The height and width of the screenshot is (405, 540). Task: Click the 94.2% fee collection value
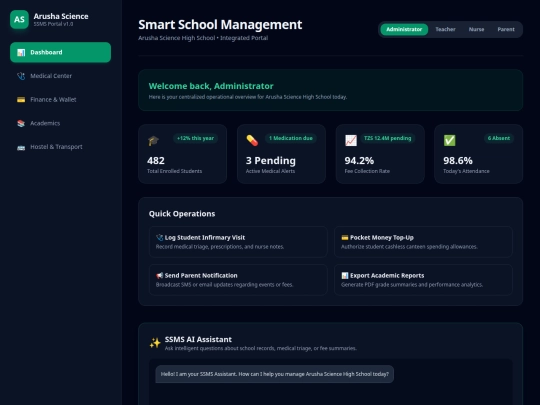tap(359, 161)
